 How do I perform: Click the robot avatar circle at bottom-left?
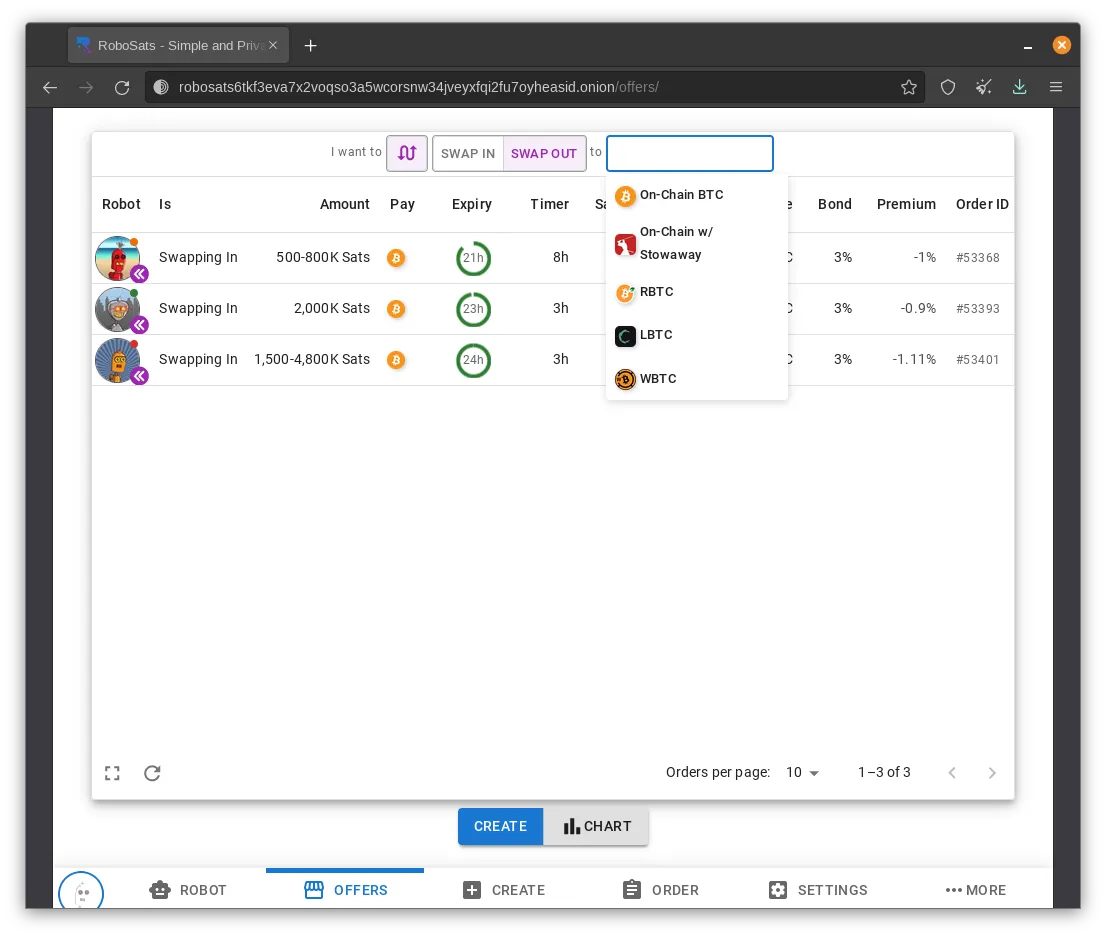(81, 891)
